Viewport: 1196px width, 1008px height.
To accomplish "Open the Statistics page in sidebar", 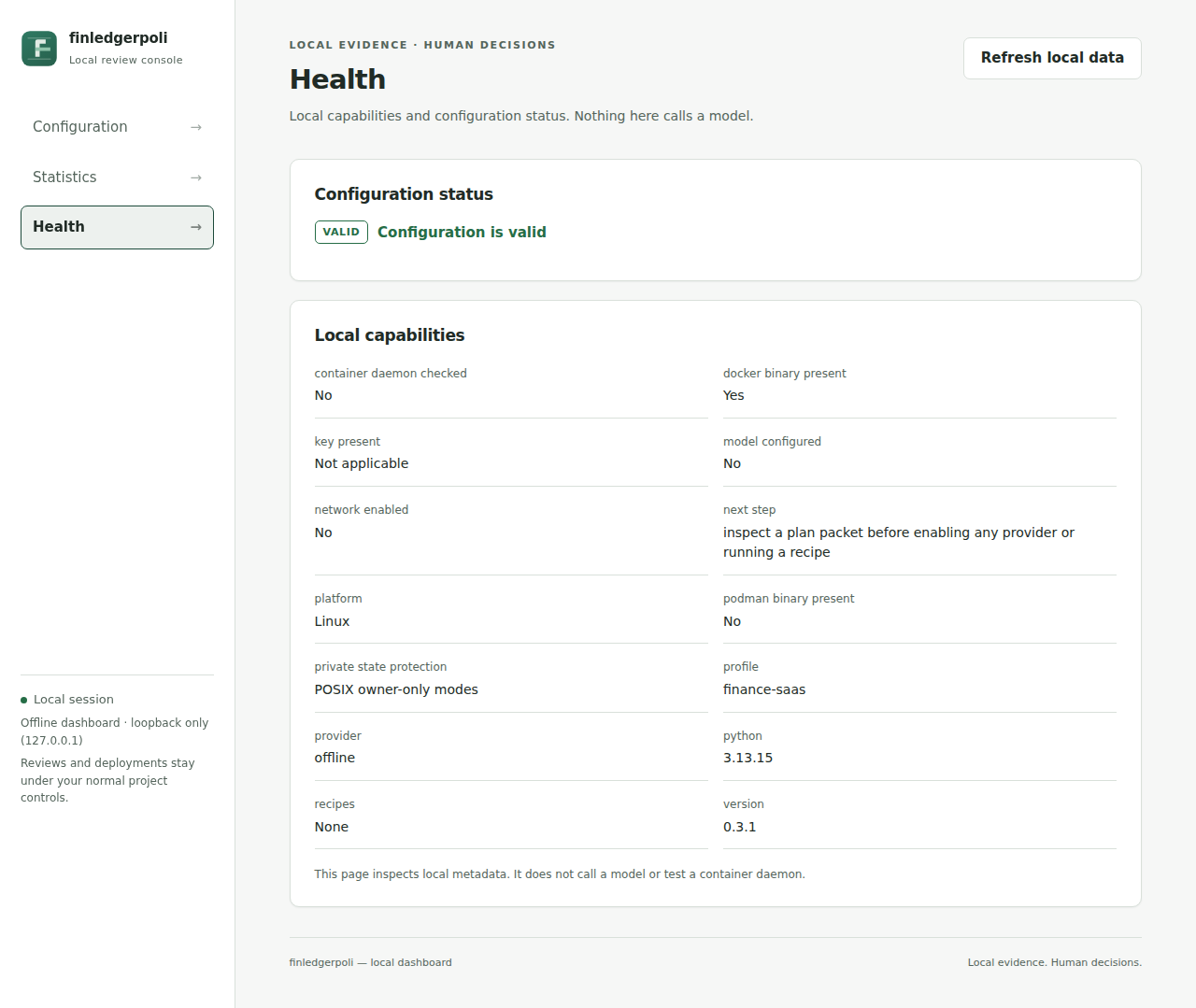I will (117, 177).
